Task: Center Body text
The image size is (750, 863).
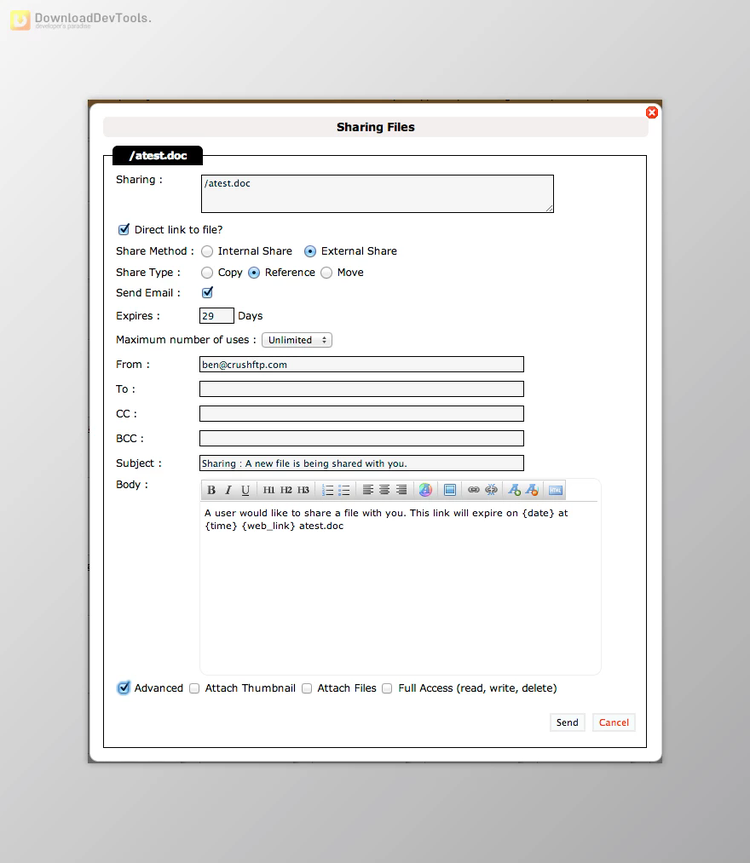Action: coord(385,490)
